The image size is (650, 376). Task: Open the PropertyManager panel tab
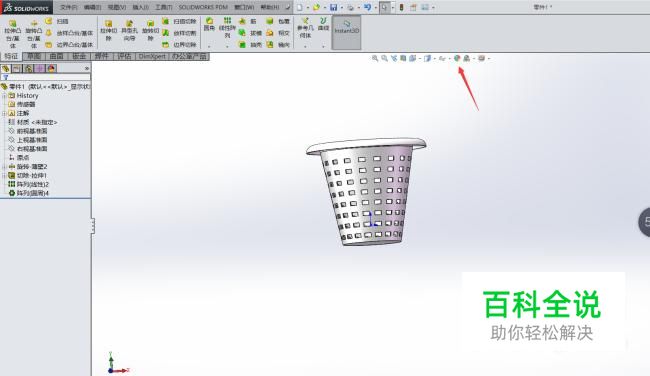click(17, 68)
